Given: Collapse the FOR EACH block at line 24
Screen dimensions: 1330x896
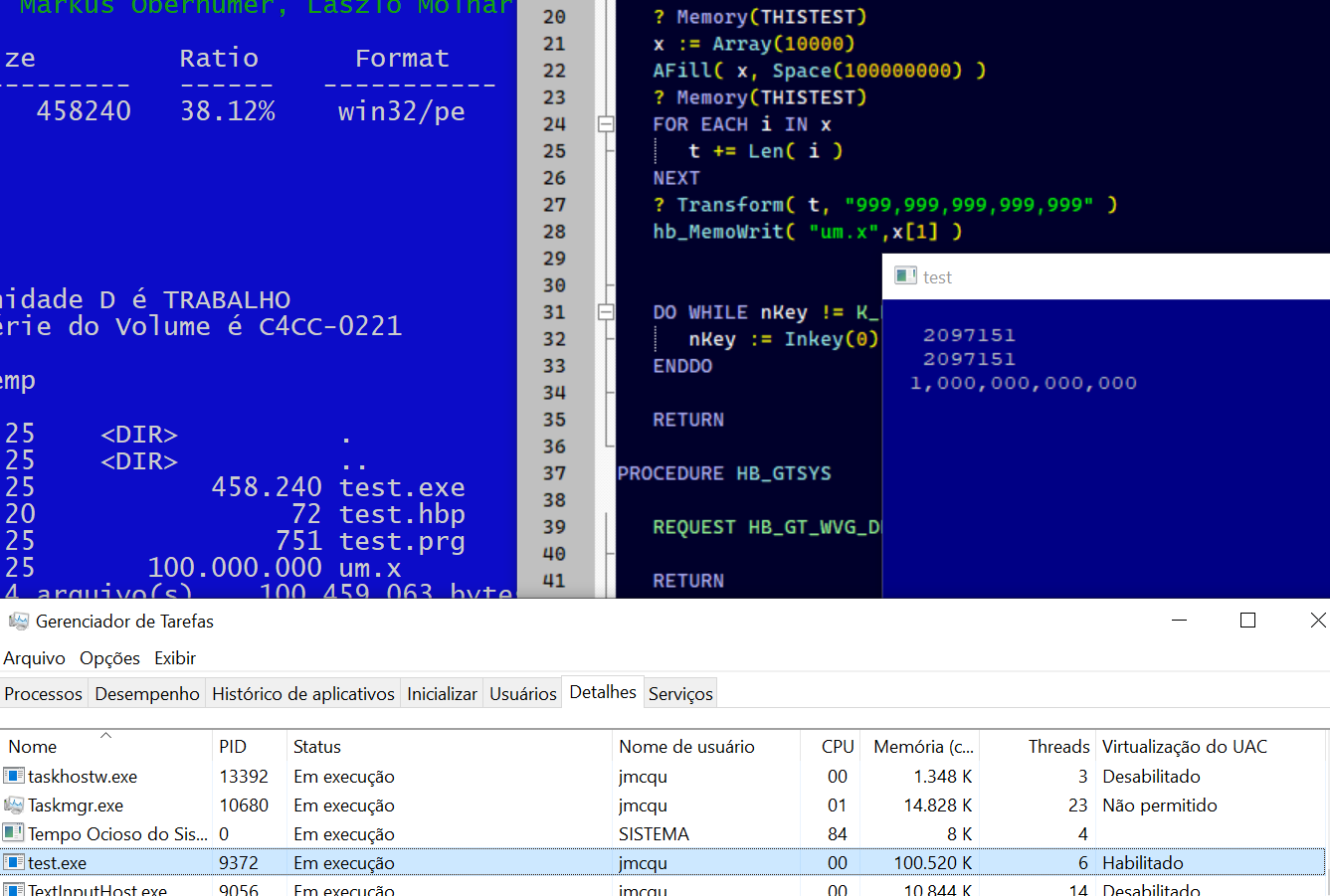Looking at the screenshot, I should (605, 124).
